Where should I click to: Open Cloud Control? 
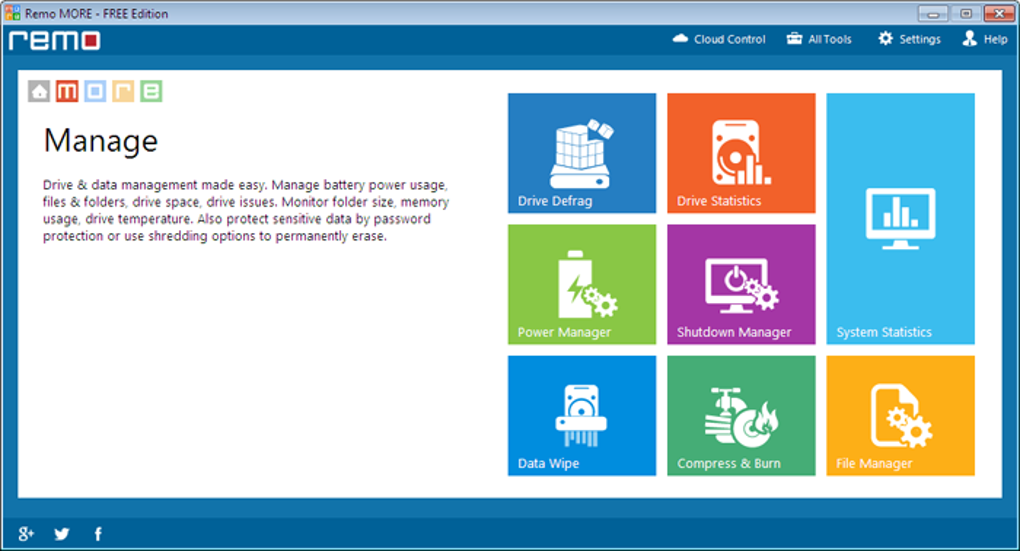[x=719, y=39]
